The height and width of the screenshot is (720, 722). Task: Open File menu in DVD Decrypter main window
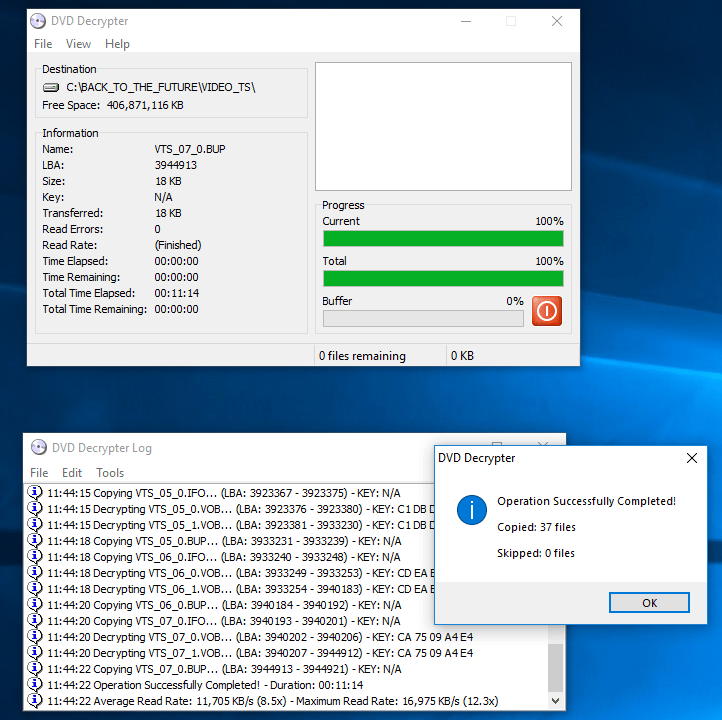[43, 44]
